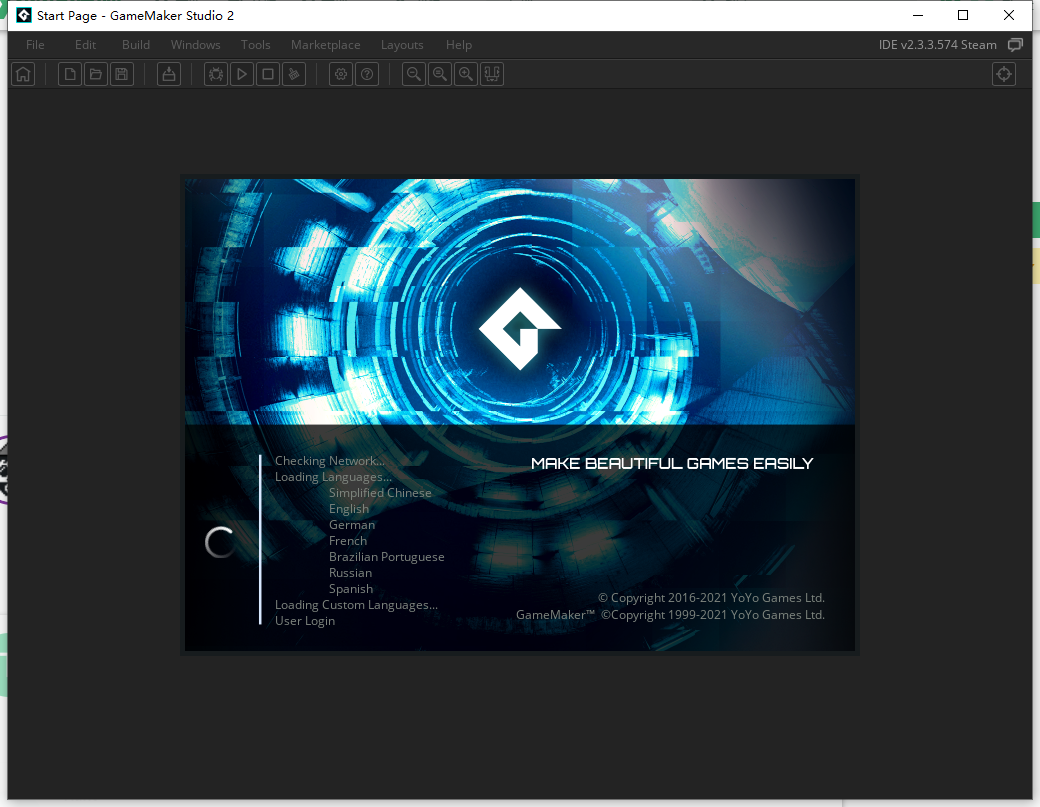Viewport: 1040px width, 807px height.
Task: Click 'Russian' in language list
Action: 351,572
